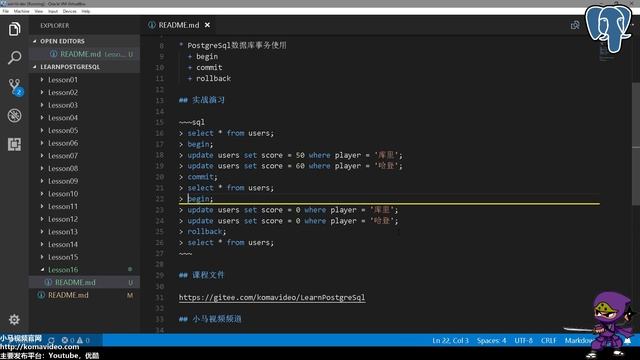Click CRLF line ending in status bar
Image resolution: width=640 pixels, height=360 pixels.
549,340
